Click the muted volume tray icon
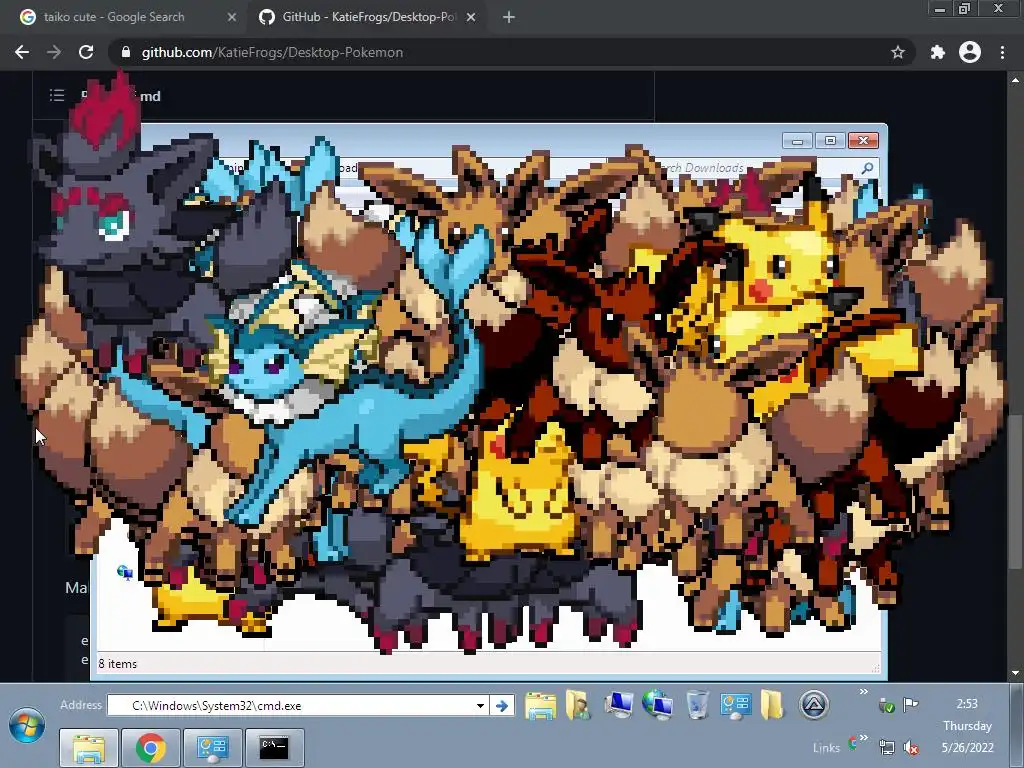Screen dimensions: 1024x768 pos(911,747)
